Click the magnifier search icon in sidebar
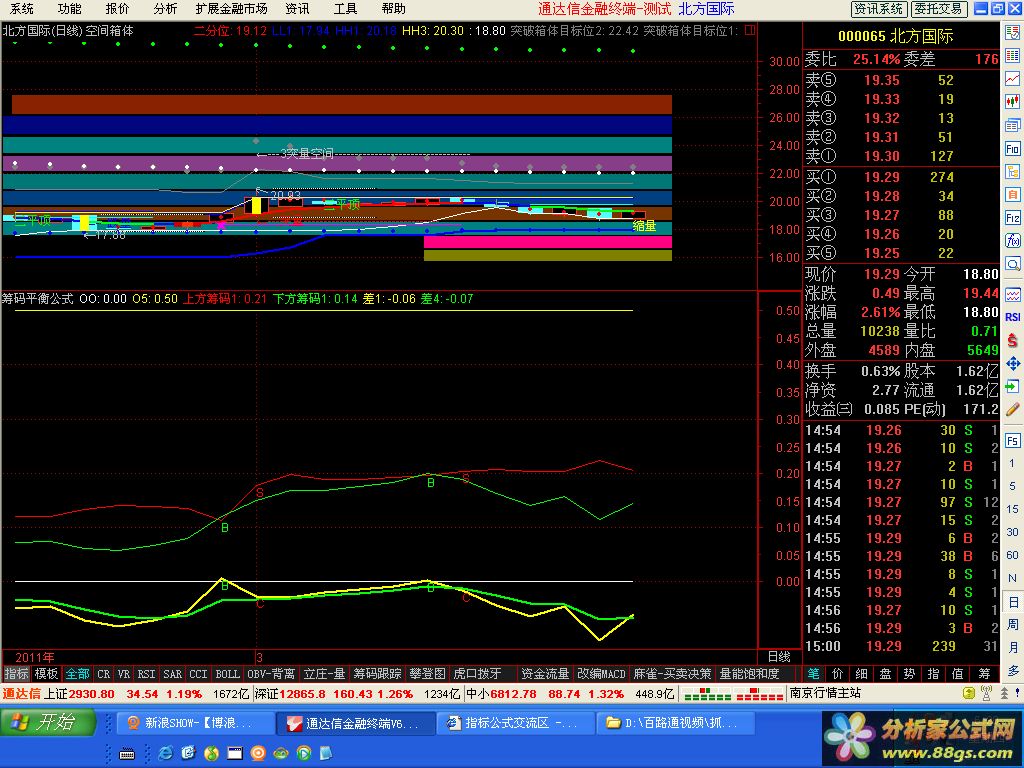 [1012, 264]
